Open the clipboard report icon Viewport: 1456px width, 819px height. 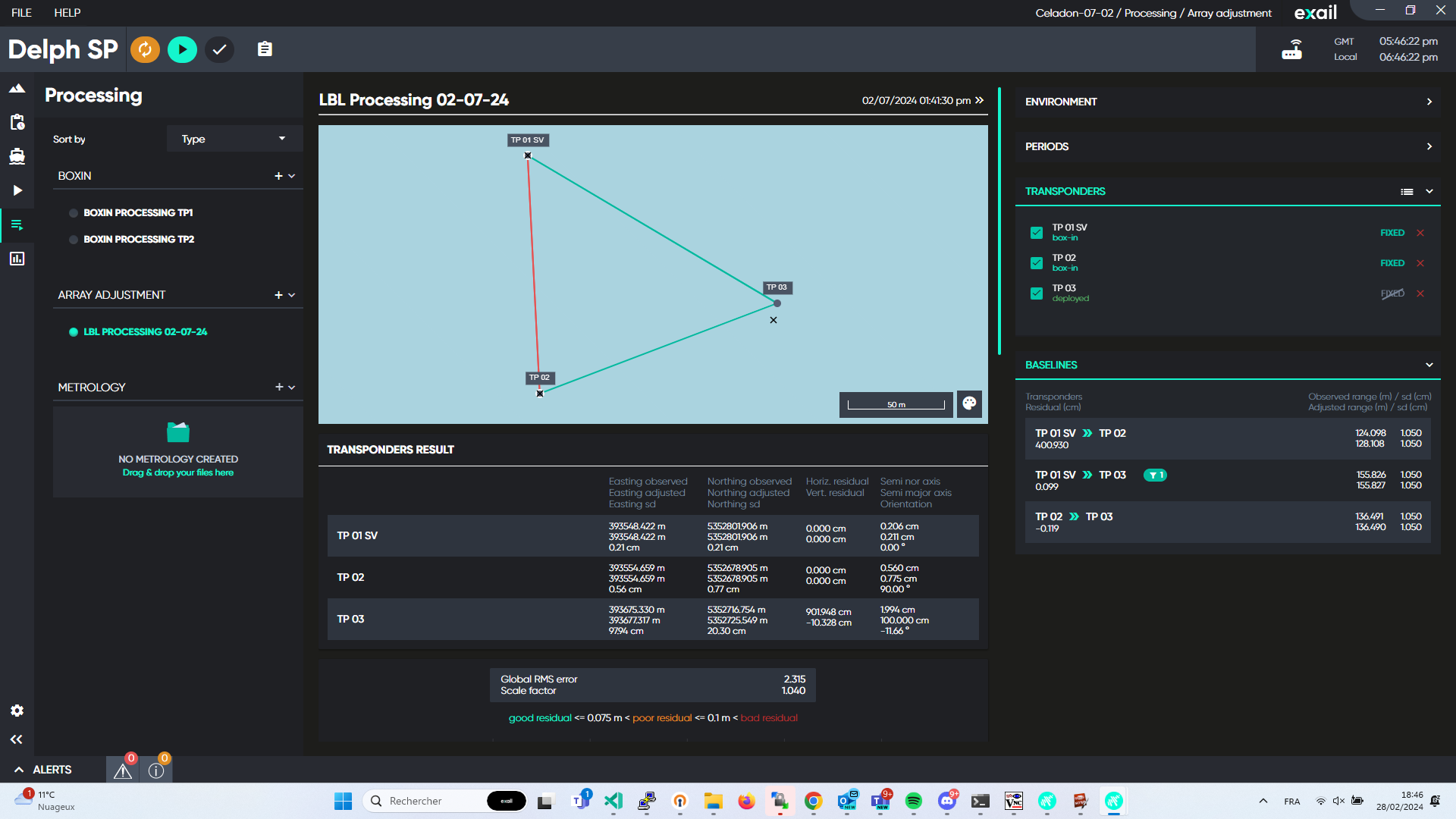pos(265,49)
